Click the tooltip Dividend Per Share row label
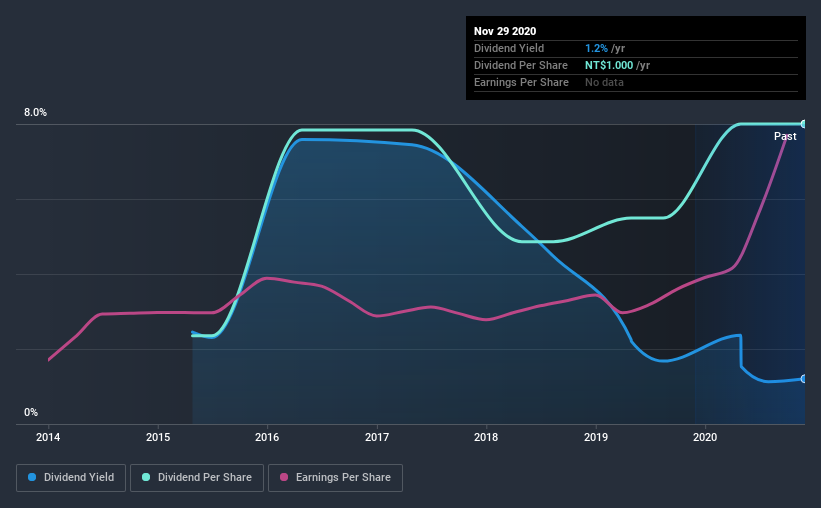 [x=520, y=65]
